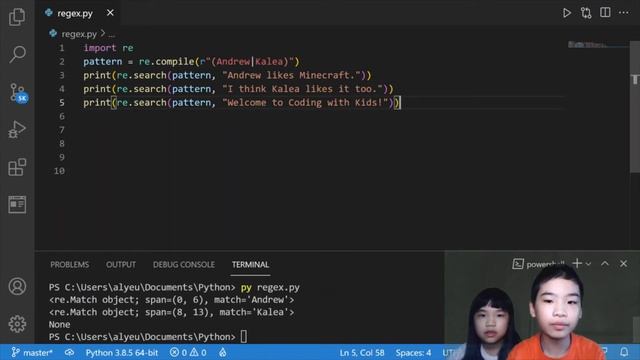The height and width of the screenshot is (360, 640).
Task: Click line number 1 in gutter
Action: click(62, 48)
